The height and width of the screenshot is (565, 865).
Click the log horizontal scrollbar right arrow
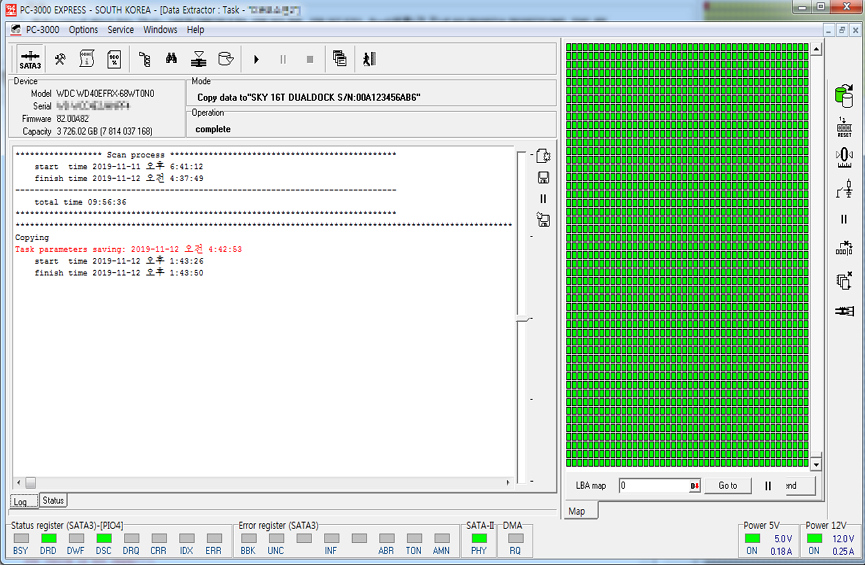coord(508,482)
